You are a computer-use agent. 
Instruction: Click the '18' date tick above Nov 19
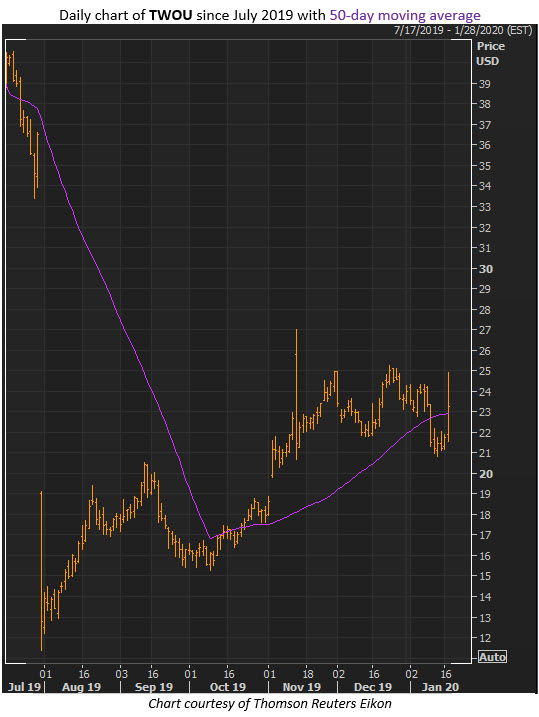click(x=308, y=674)
